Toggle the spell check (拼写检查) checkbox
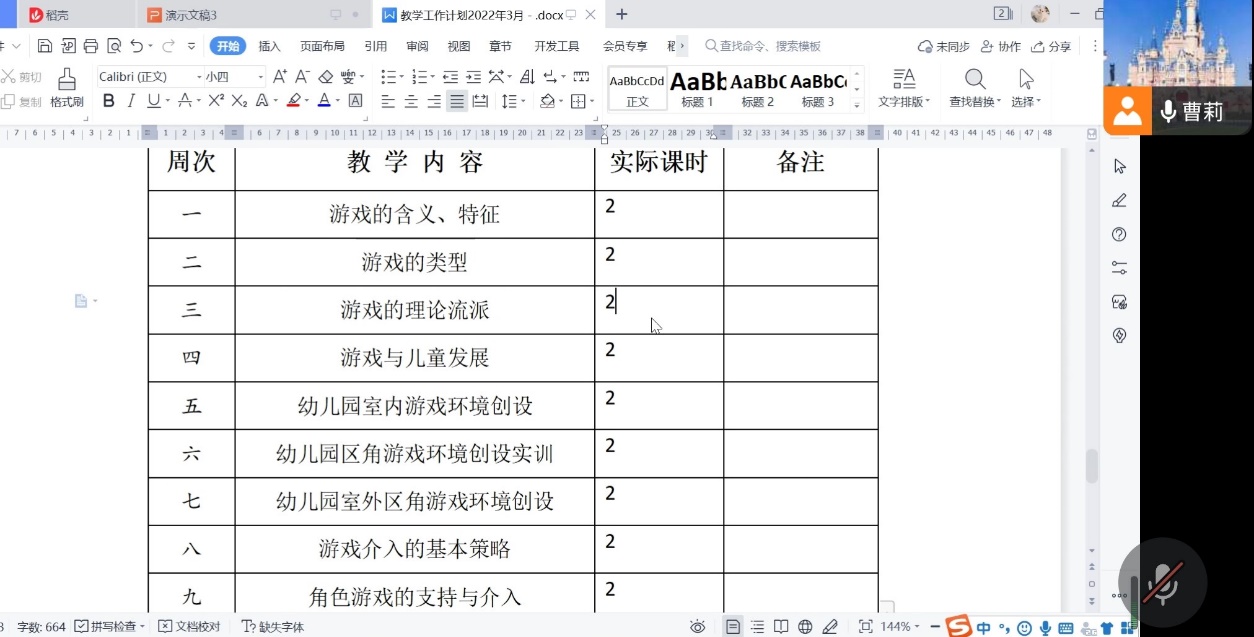Screen dimensions: 1254x637 click(x=82, y=627)
